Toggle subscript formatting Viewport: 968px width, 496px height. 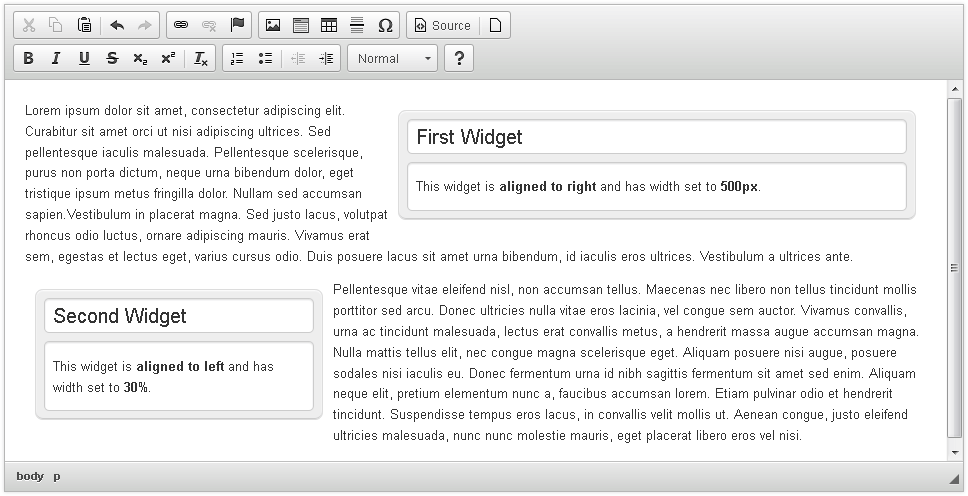(140, 58)
